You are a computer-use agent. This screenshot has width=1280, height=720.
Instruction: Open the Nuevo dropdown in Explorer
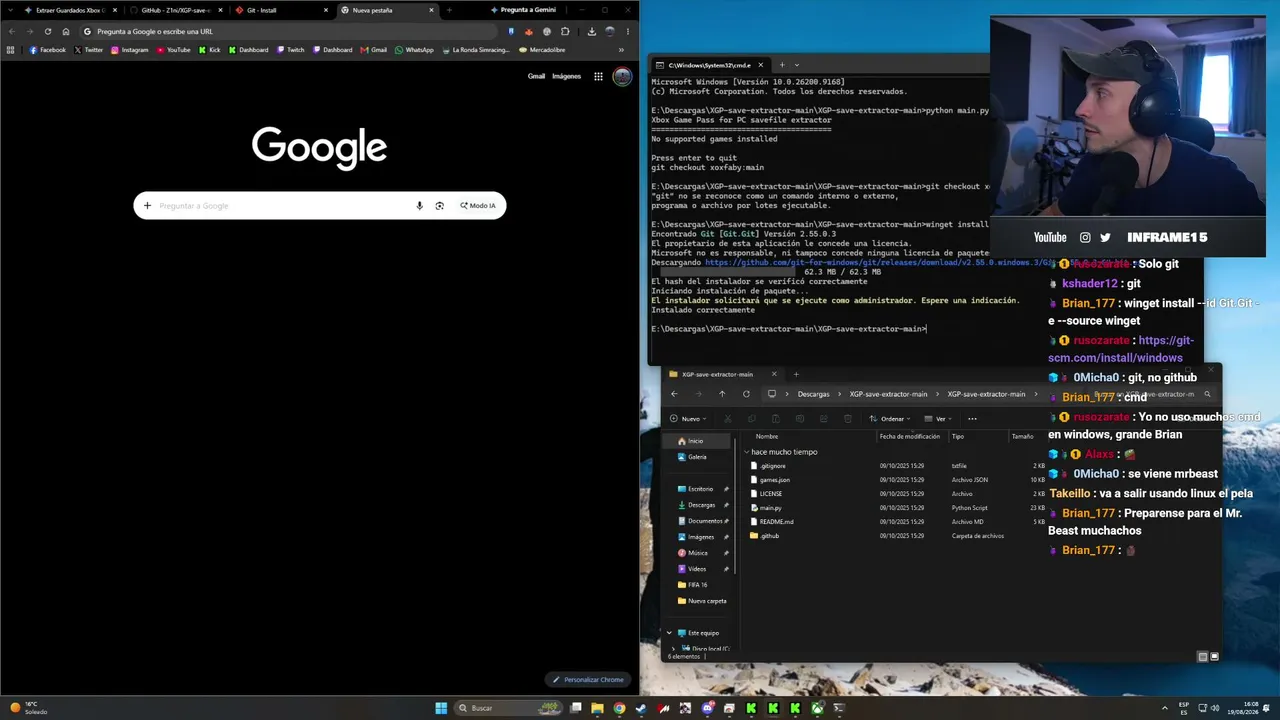[x=688, y=419]
